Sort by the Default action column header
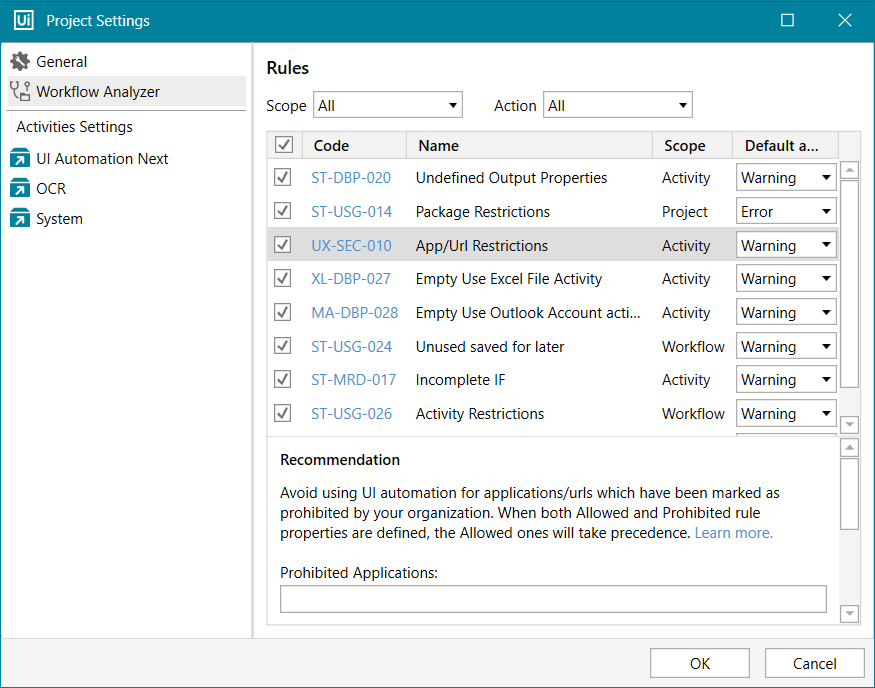875x688 pixels. (785, 146)
